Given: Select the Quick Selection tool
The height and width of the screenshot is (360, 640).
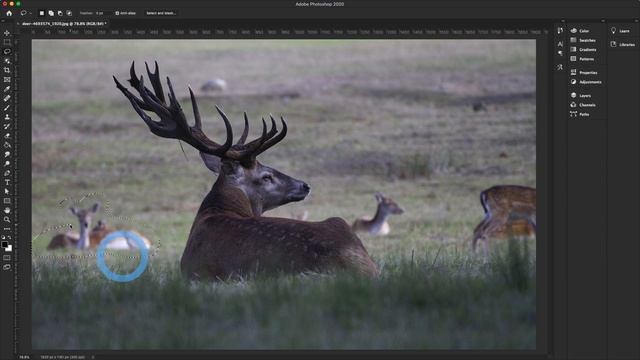Looking at the screenshot, I should pyautogui.click(x=7, y=61).
